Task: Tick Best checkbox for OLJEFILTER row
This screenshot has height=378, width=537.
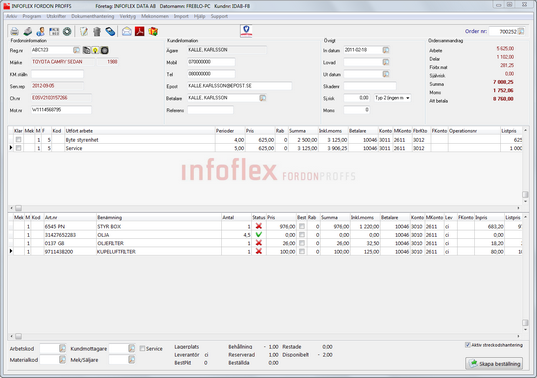Action: click(x=302, y=243)
